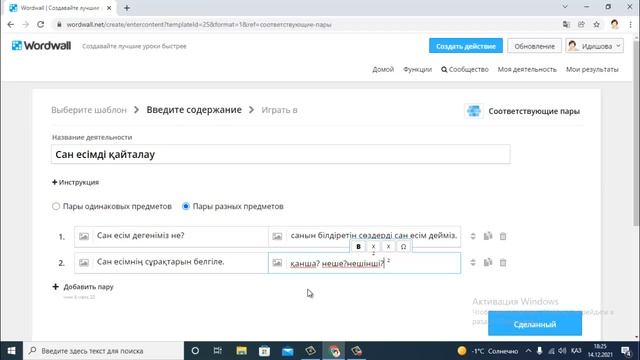Duplicate row 1 pair
This screenshot has width=640, height=360.
(x=488, y=236)
